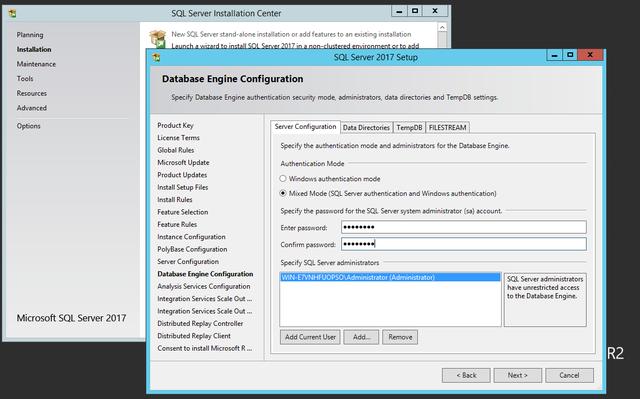This screenshot has width=640, height=399.
Task: Click License Terms setup step
Action: click(x=178, y=138)
